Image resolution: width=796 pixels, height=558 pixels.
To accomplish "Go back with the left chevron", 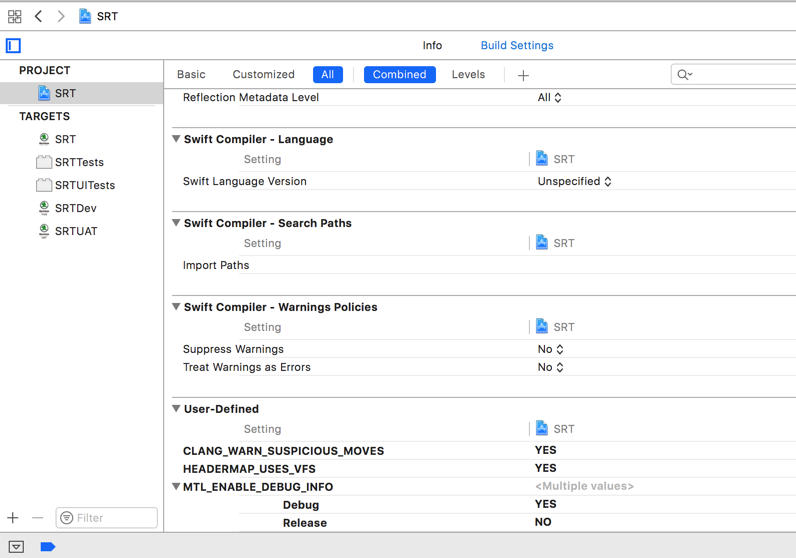I will point(38,16).
